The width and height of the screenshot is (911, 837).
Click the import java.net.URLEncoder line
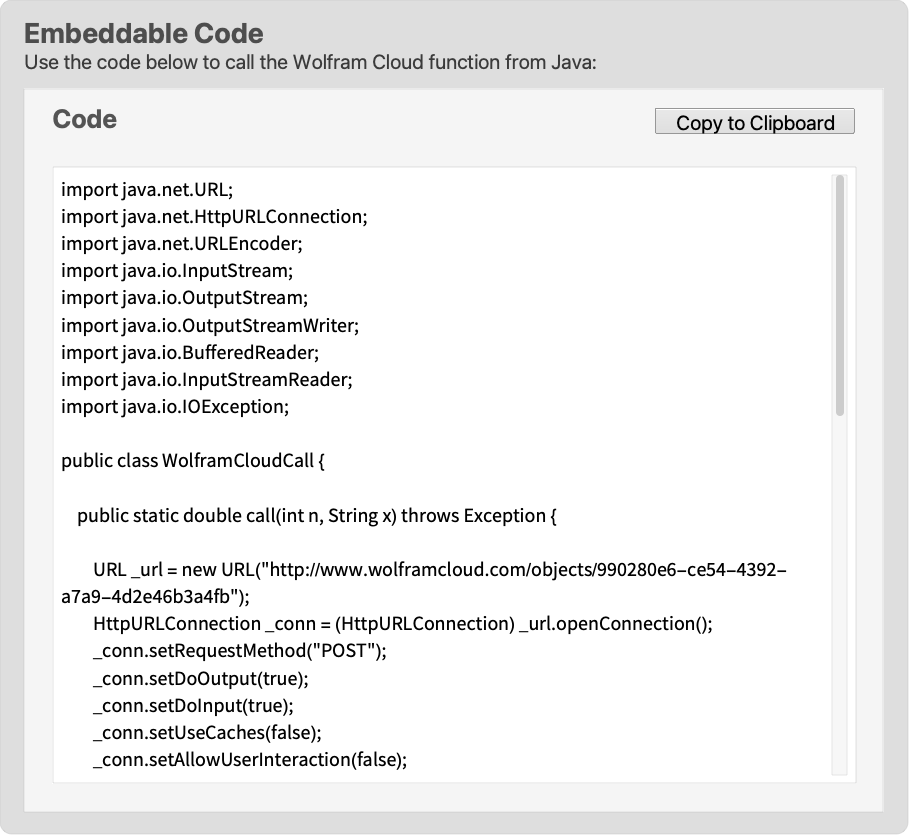point(182,244)
